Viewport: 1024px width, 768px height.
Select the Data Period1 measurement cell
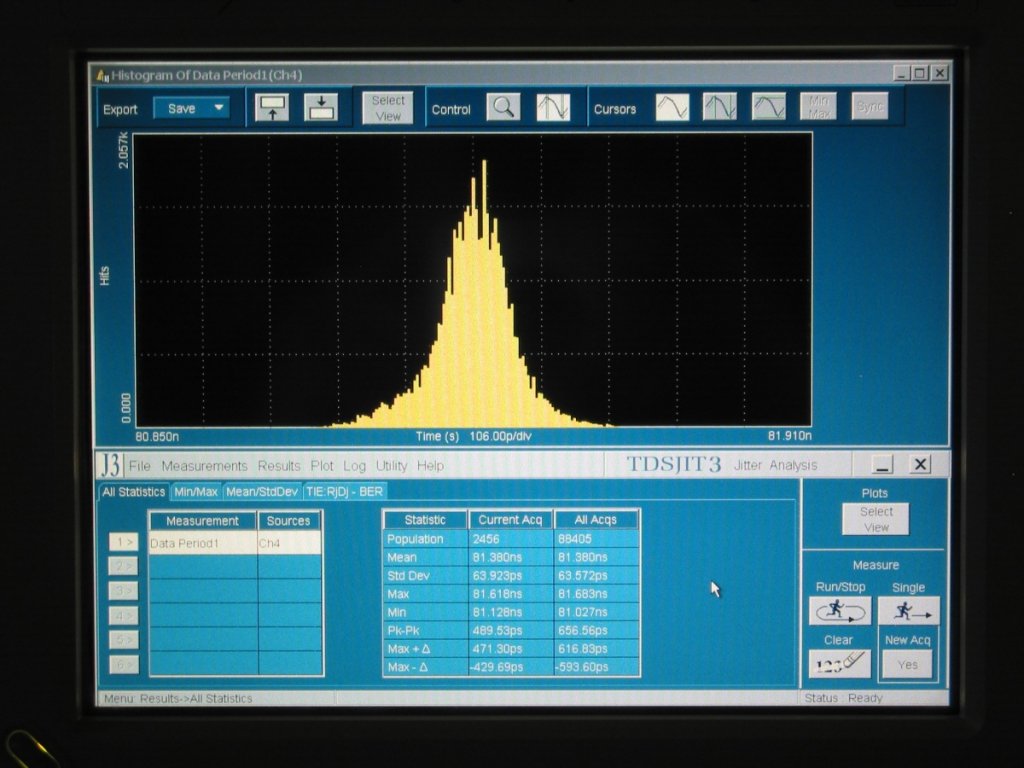pos(203,543)
